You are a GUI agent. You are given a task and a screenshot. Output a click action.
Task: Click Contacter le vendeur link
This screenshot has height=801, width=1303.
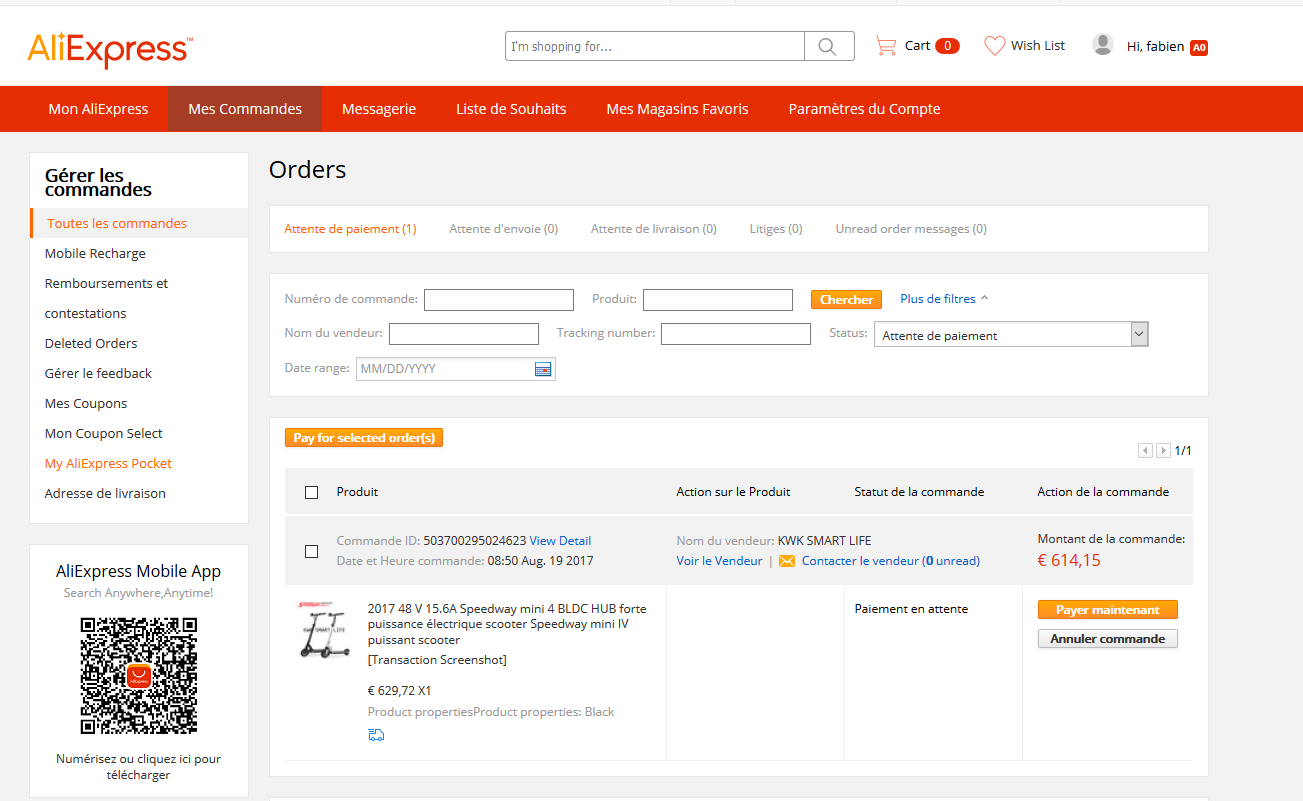tap(891, 561)
